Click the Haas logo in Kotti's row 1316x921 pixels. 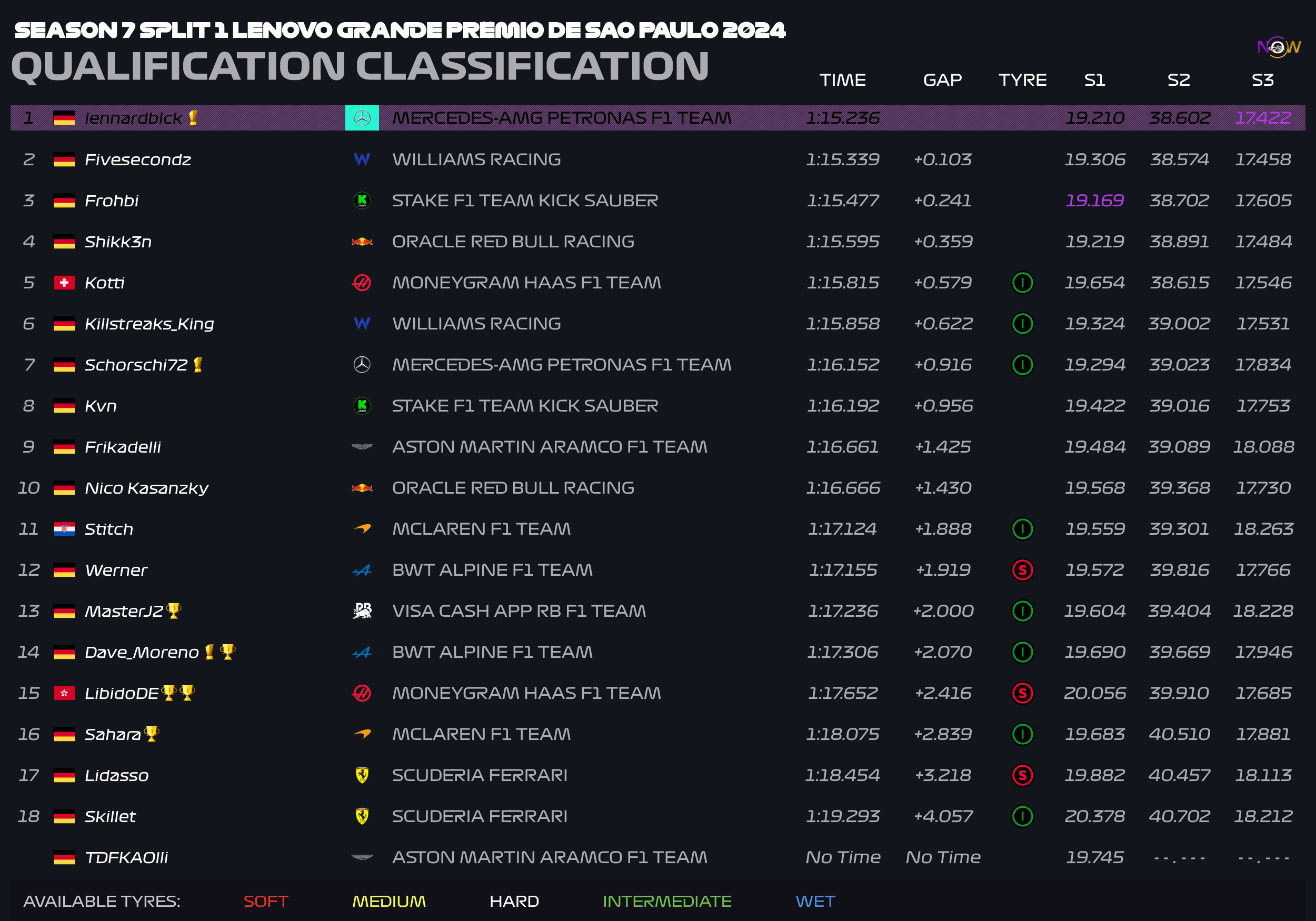362,283
